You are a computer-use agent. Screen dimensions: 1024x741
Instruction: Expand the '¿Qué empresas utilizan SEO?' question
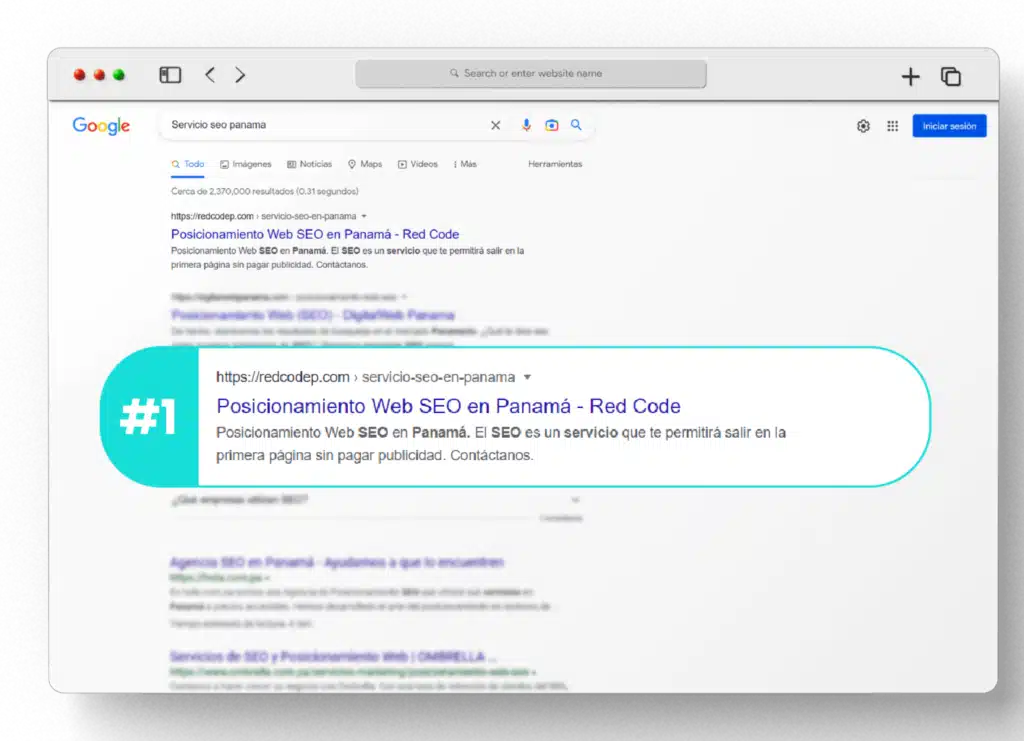[376, 500]
